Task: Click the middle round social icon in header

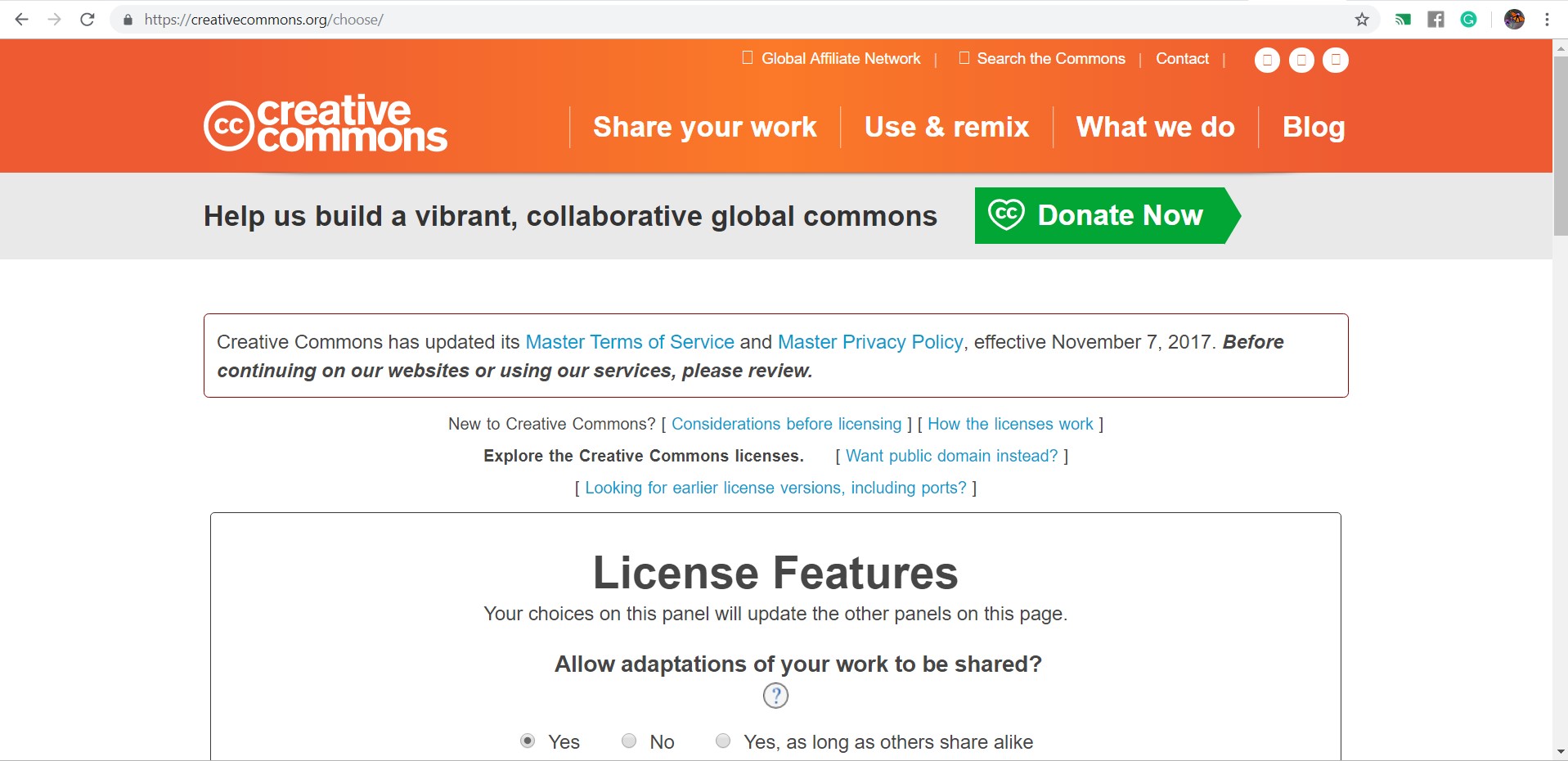Action: click(1301, 60)
